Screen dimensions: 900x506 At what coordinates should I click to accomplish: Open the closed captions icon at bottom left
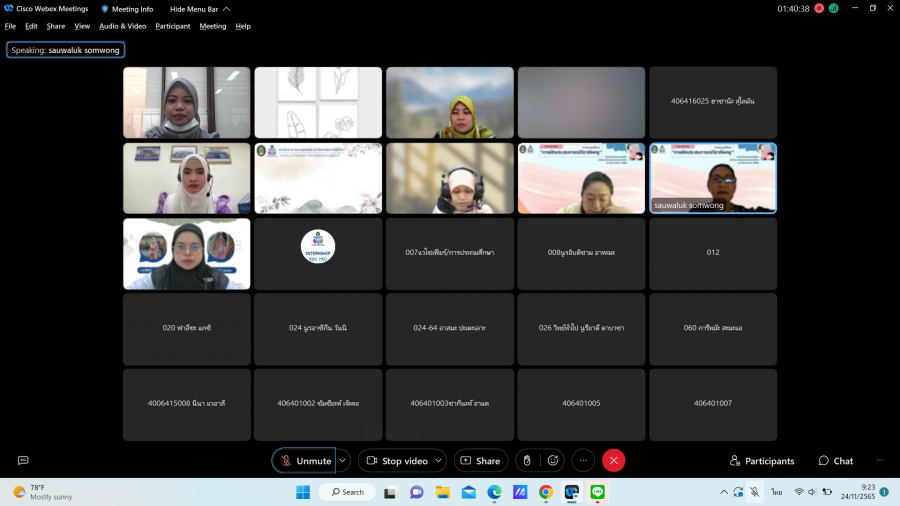coord(23,460)
